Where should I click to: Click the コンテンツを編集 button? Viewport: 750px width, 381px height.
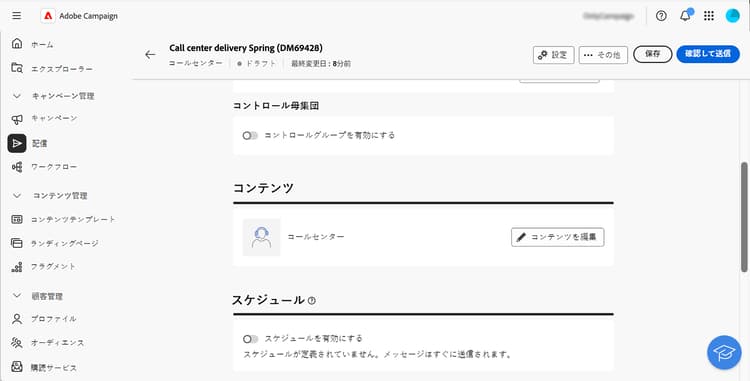(558, 237)
